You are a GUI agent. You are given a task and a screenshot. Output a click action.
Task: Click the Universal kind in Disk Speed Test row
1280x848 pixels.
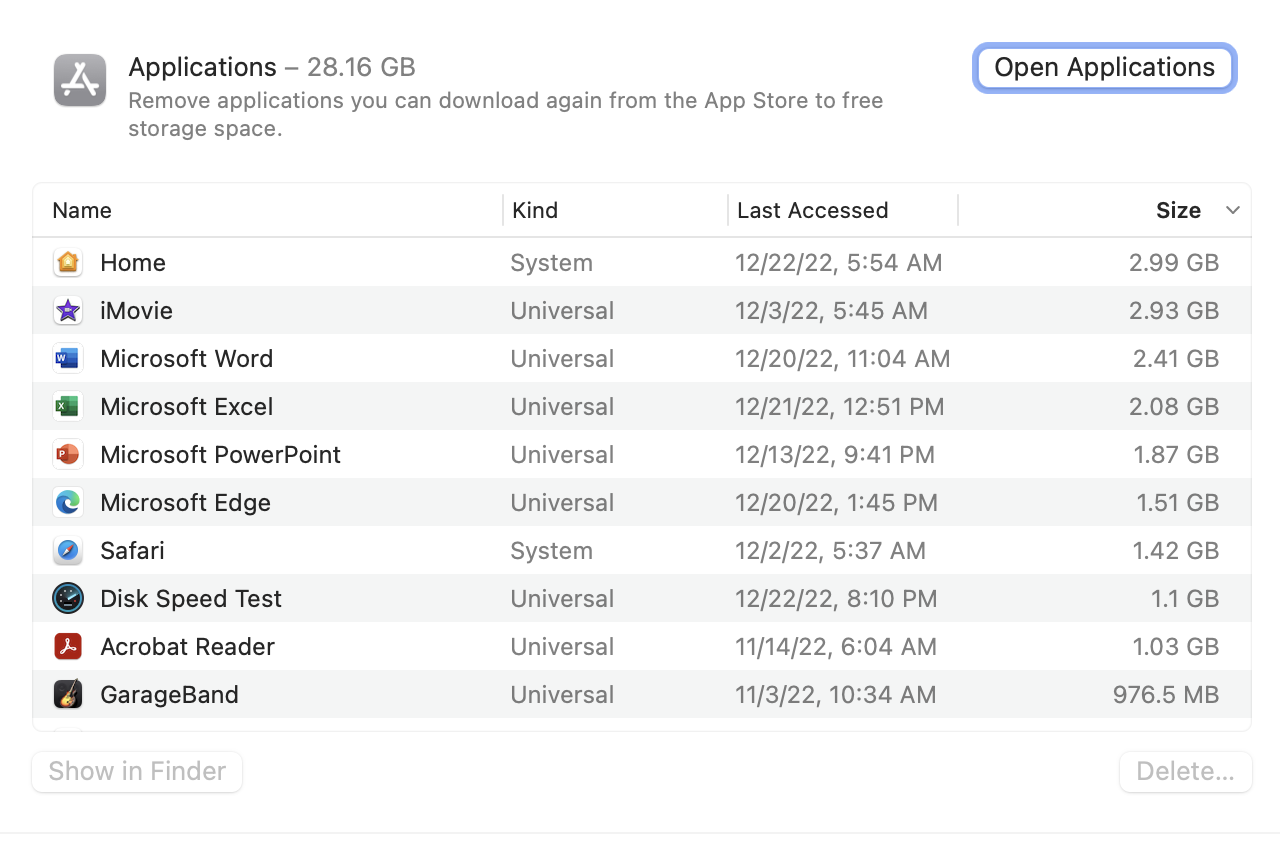point(562,599)
